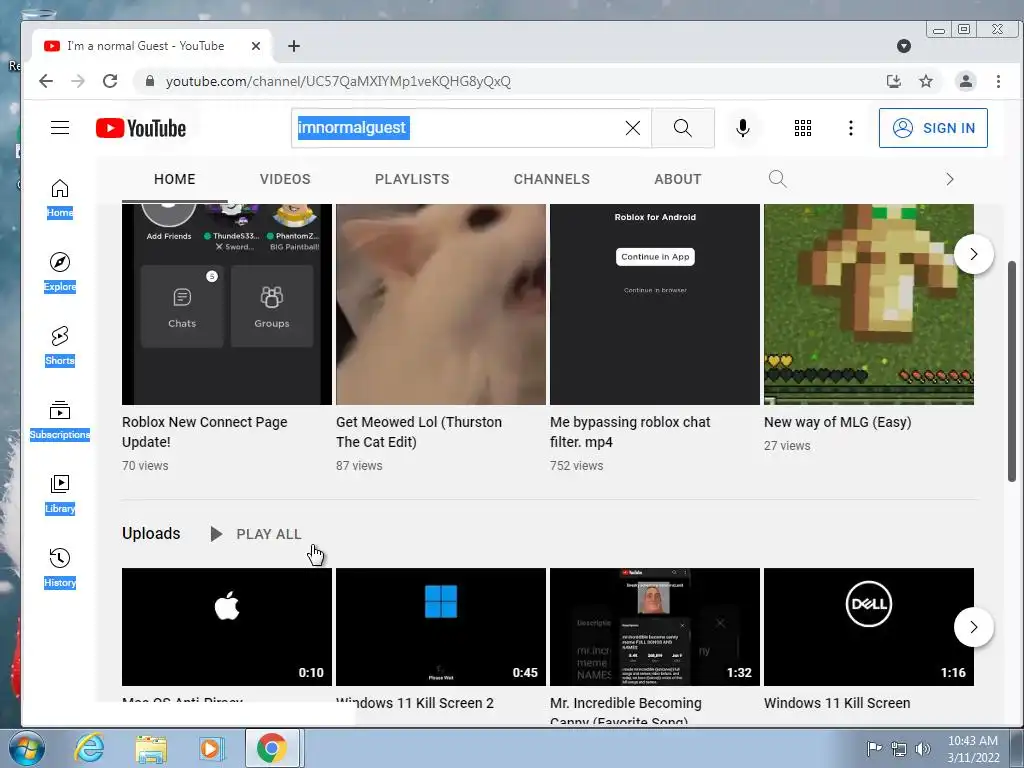Click the white cat video thumbnail

coord(441,304)
